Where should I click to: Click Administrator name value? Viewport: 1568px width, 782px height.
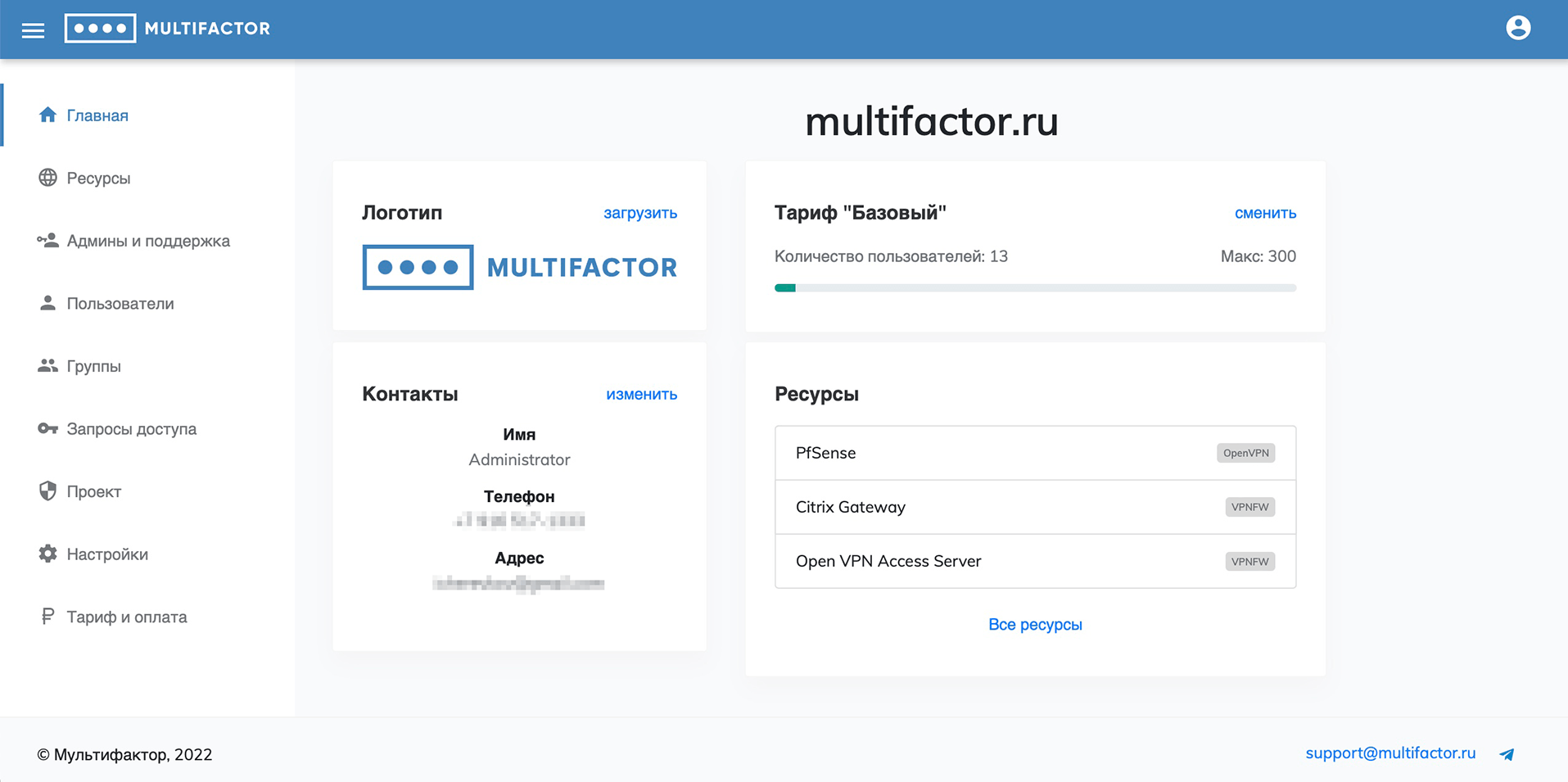pos(519,459)
